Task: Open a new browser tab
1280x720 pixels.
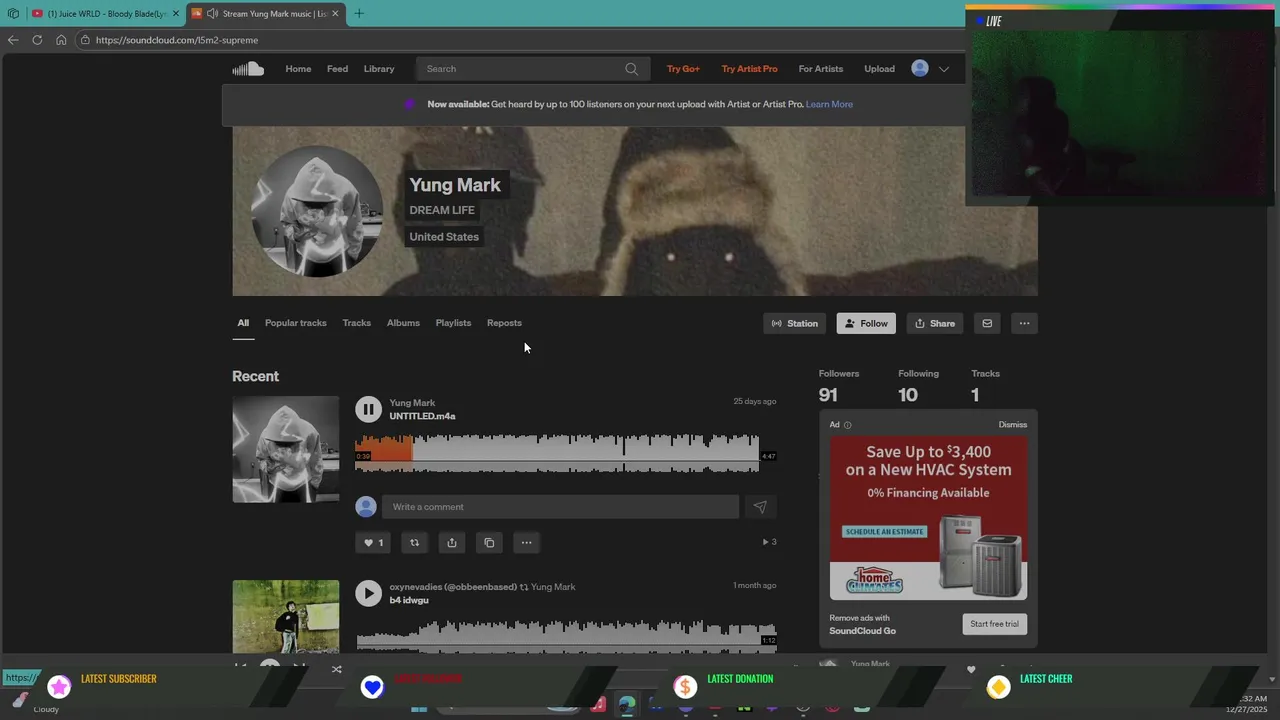Action: [359, 14]
